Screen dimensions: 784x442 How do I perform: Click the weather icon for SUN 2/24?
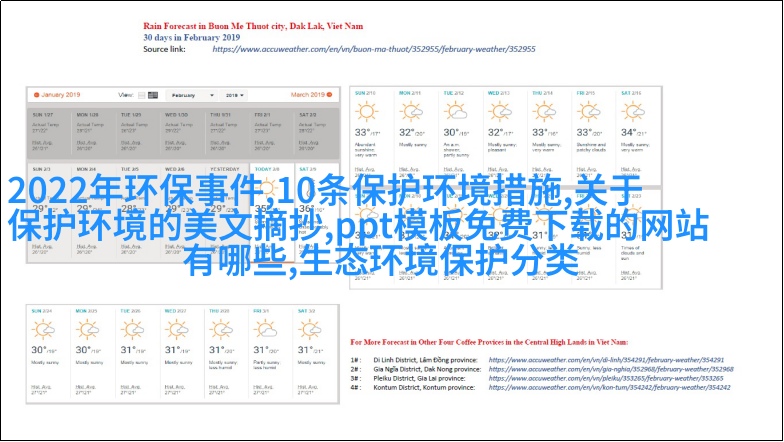[x=43, y=330]
